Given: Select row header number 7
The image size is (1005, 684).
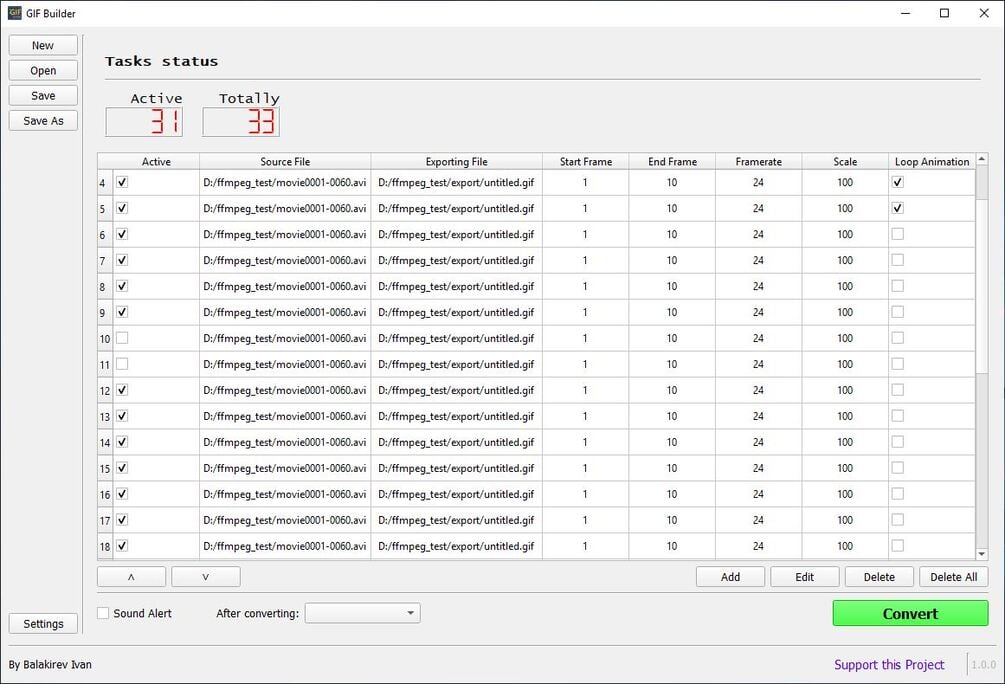Looking at the screenshot, I should [105, 260].
